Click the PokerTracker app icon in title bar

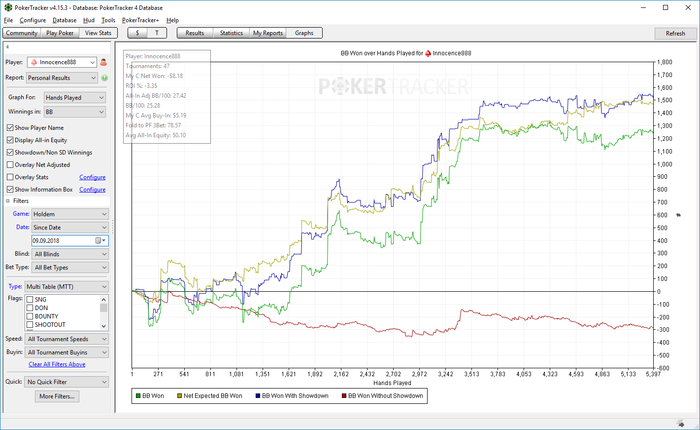pos(8,8)
